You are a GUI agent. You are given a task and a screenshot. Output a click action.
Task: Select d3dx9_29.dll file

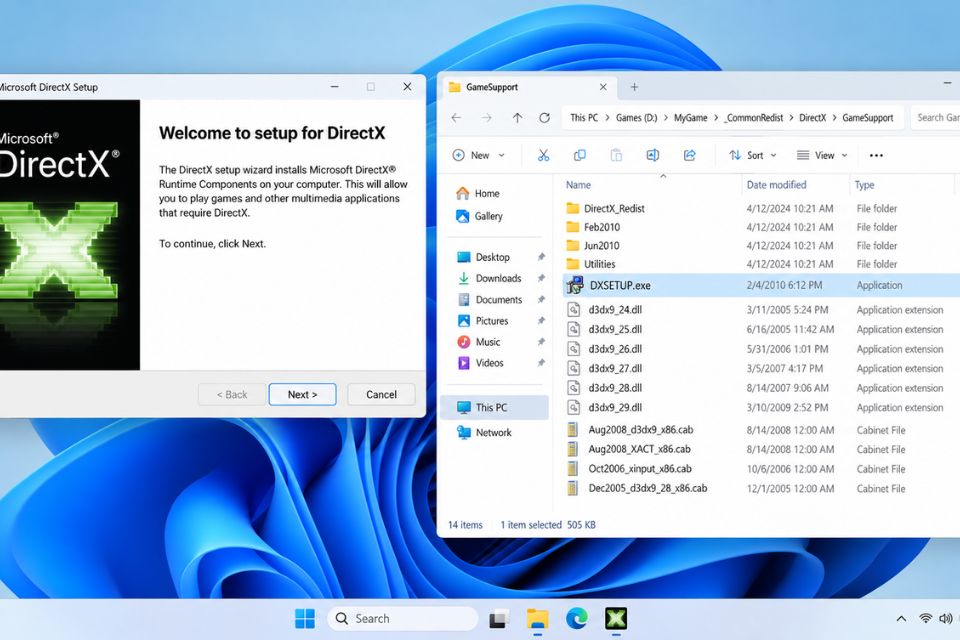pyautogui.click(x=615, y=408)
